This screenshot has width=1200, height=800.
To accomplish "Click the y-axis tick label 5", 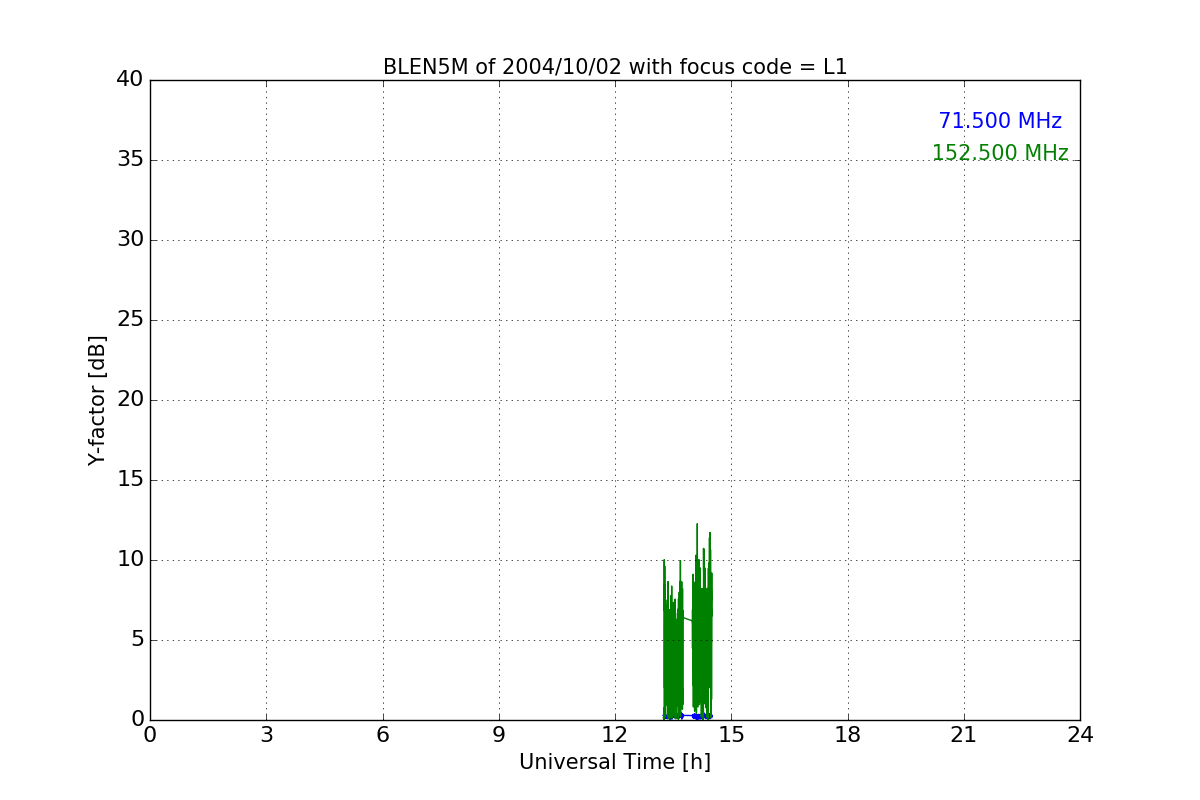I will [137, 639].
